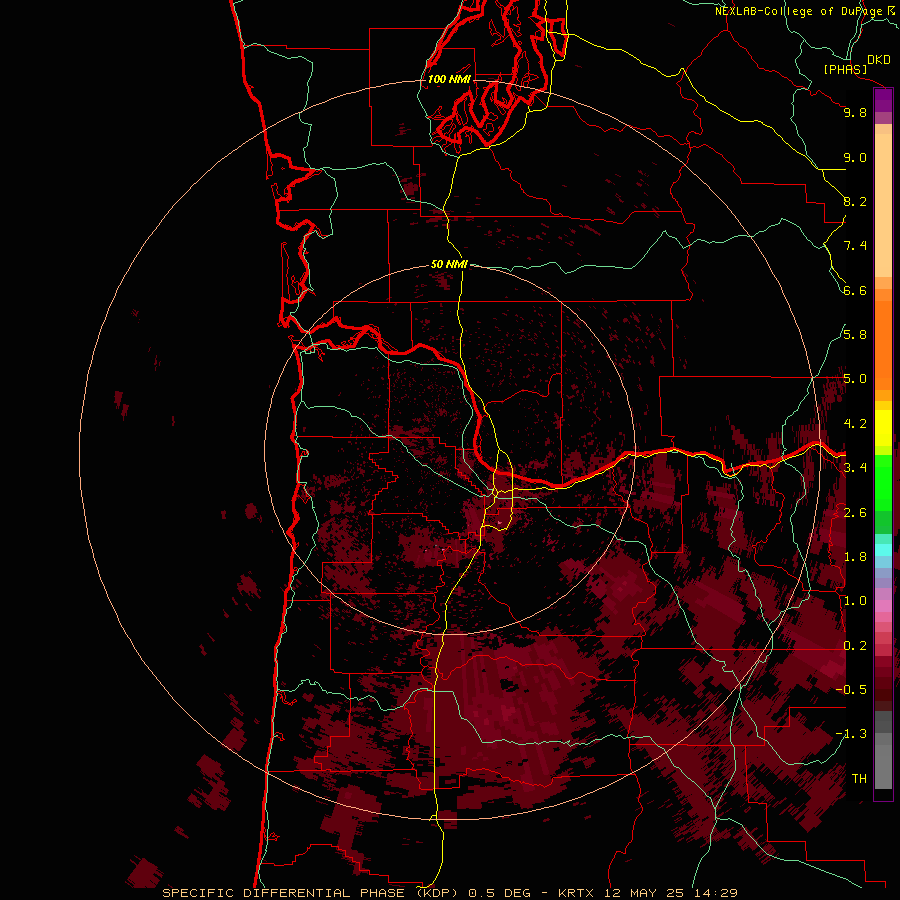Click the 5.8 value on the color scale
The width and height of the screenshot is (900, 900).
[855, 335]
